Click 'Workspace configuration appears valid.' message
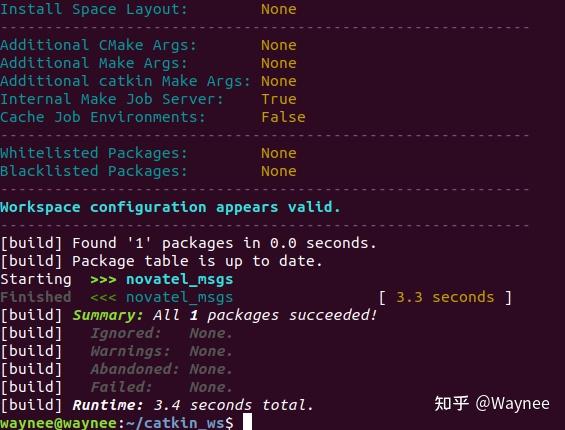 coord(170,208)
